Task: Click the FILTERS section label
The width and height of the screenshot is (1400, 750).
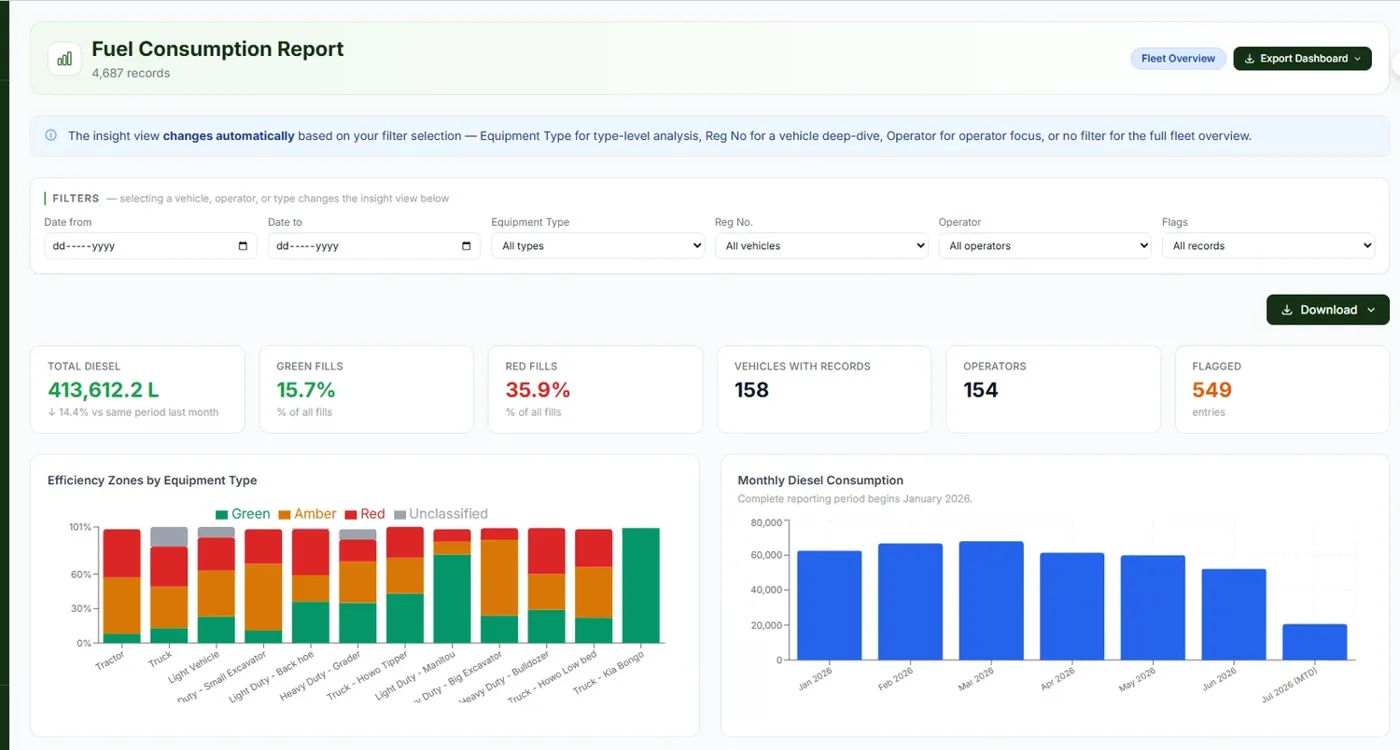Action: [76, 199]
